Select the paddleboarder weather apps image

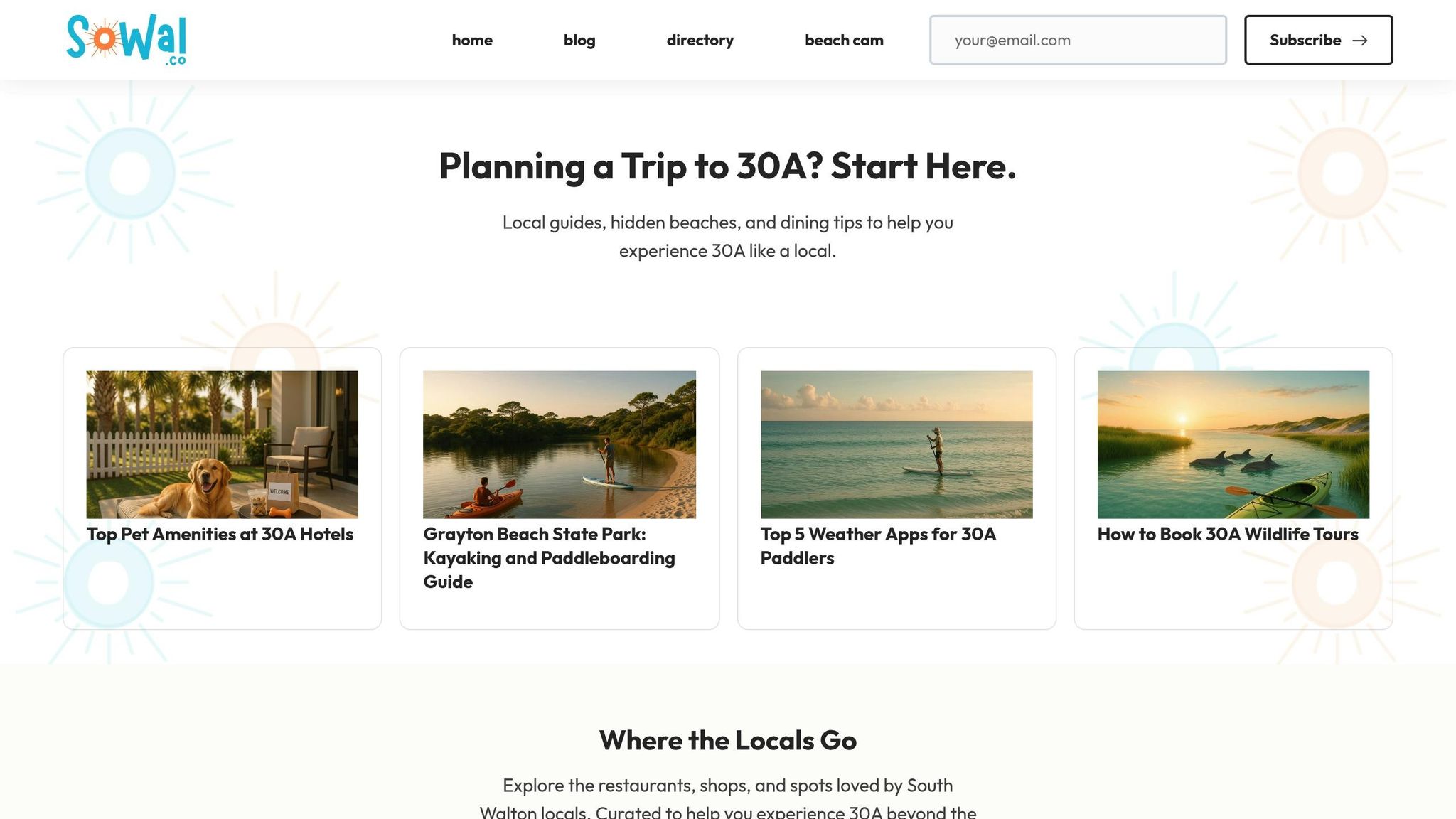point(896,444)
